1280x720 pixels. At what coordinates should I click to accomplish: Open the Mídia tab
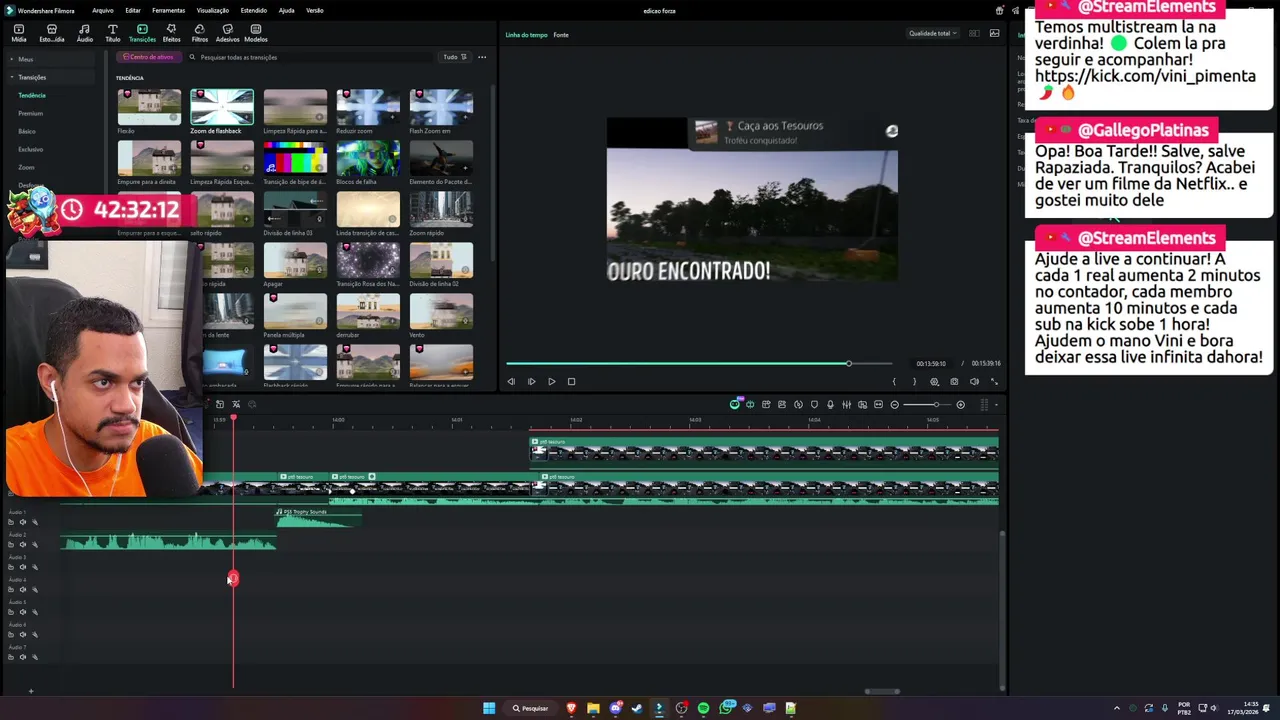pyautogui.click(x=18, y=33)
